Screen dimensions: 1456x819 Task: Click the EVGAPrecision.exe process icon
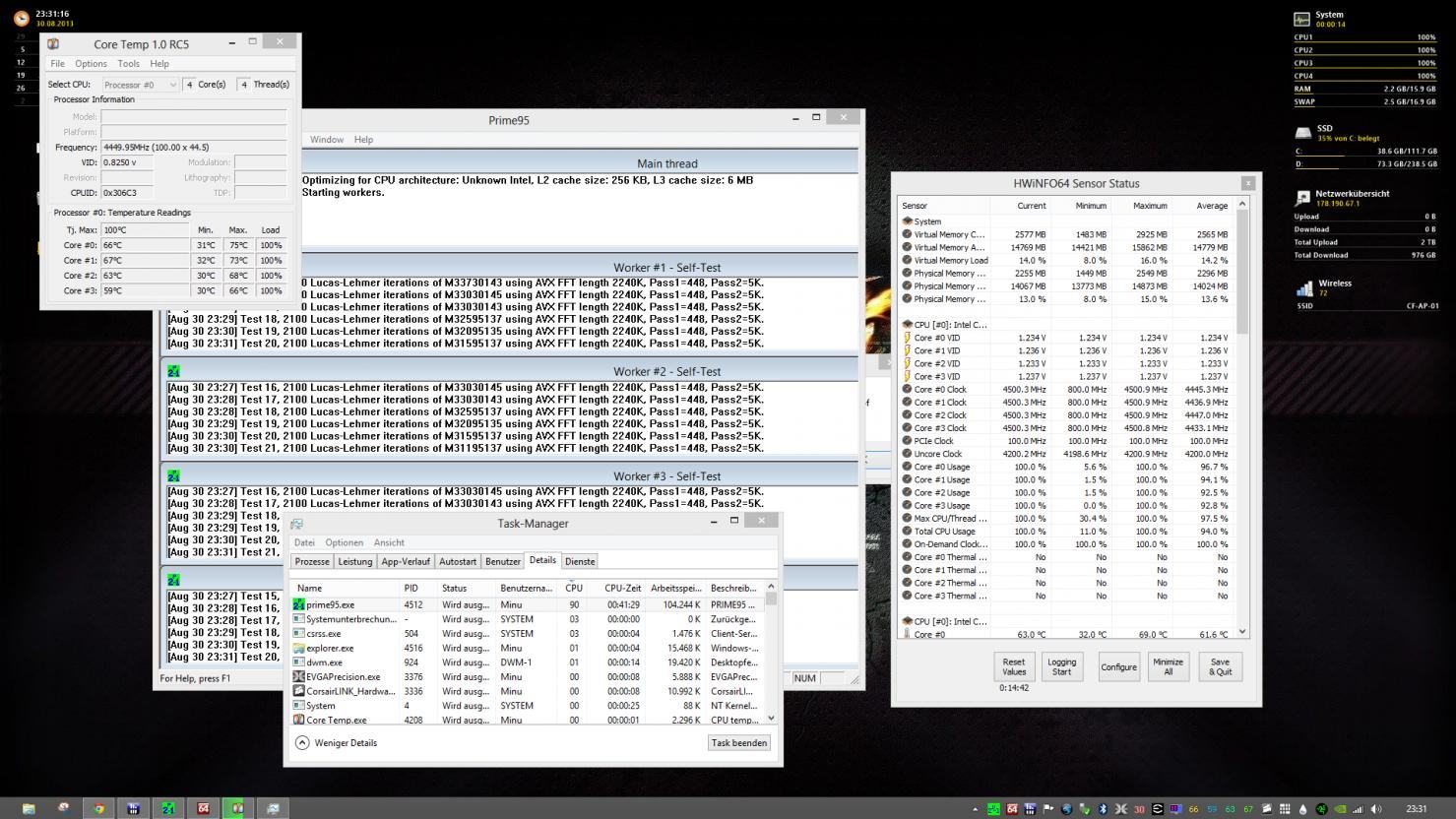[299, 676]
